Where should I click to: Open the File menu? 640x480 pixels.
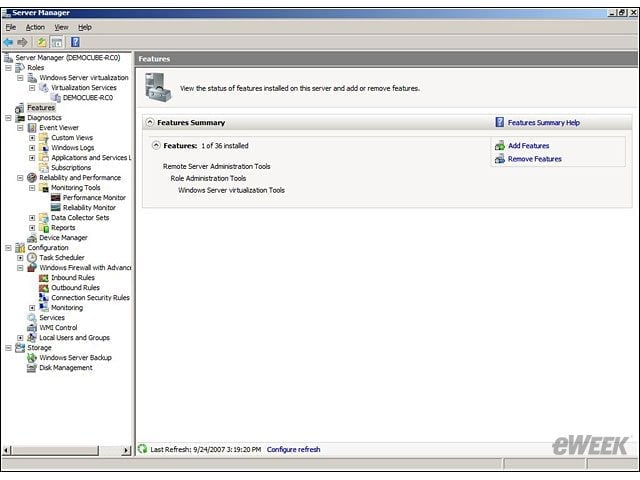click(11, 27)
